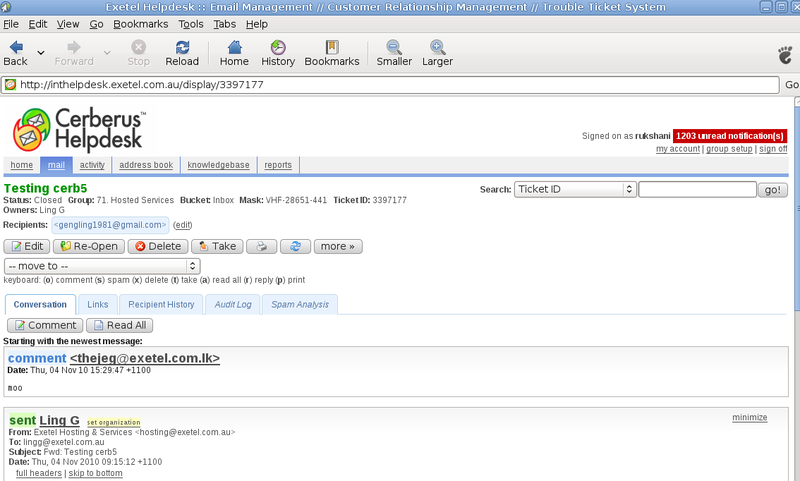Click the Edit ticket button
Viewport: 800px width, 481px height.
[x=27, y=246]
